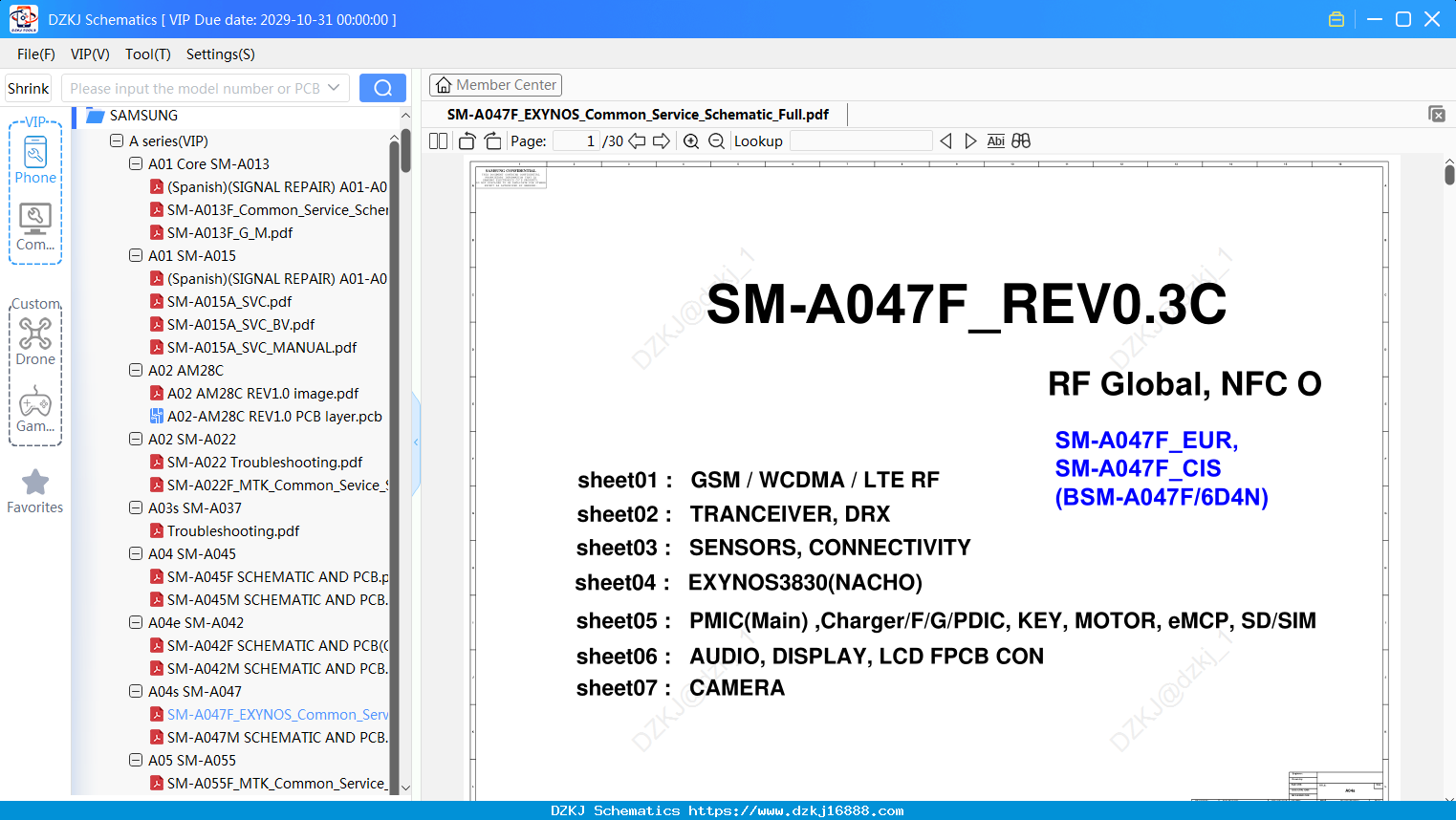Click the Lookup text field
Image resolution: width=1456 pixels, height=820 pixels.
861,141
